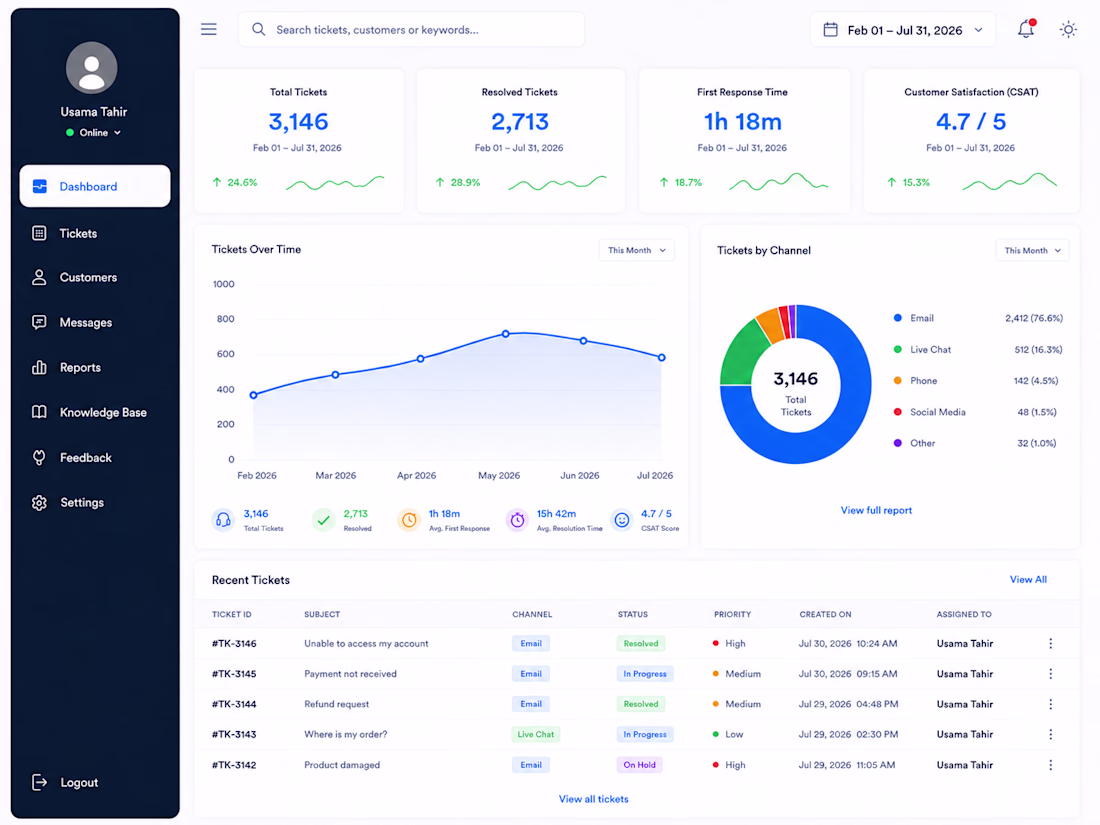Click the May 2026 data point on chart
The image size is (1100, 825).
click(505, 334)
